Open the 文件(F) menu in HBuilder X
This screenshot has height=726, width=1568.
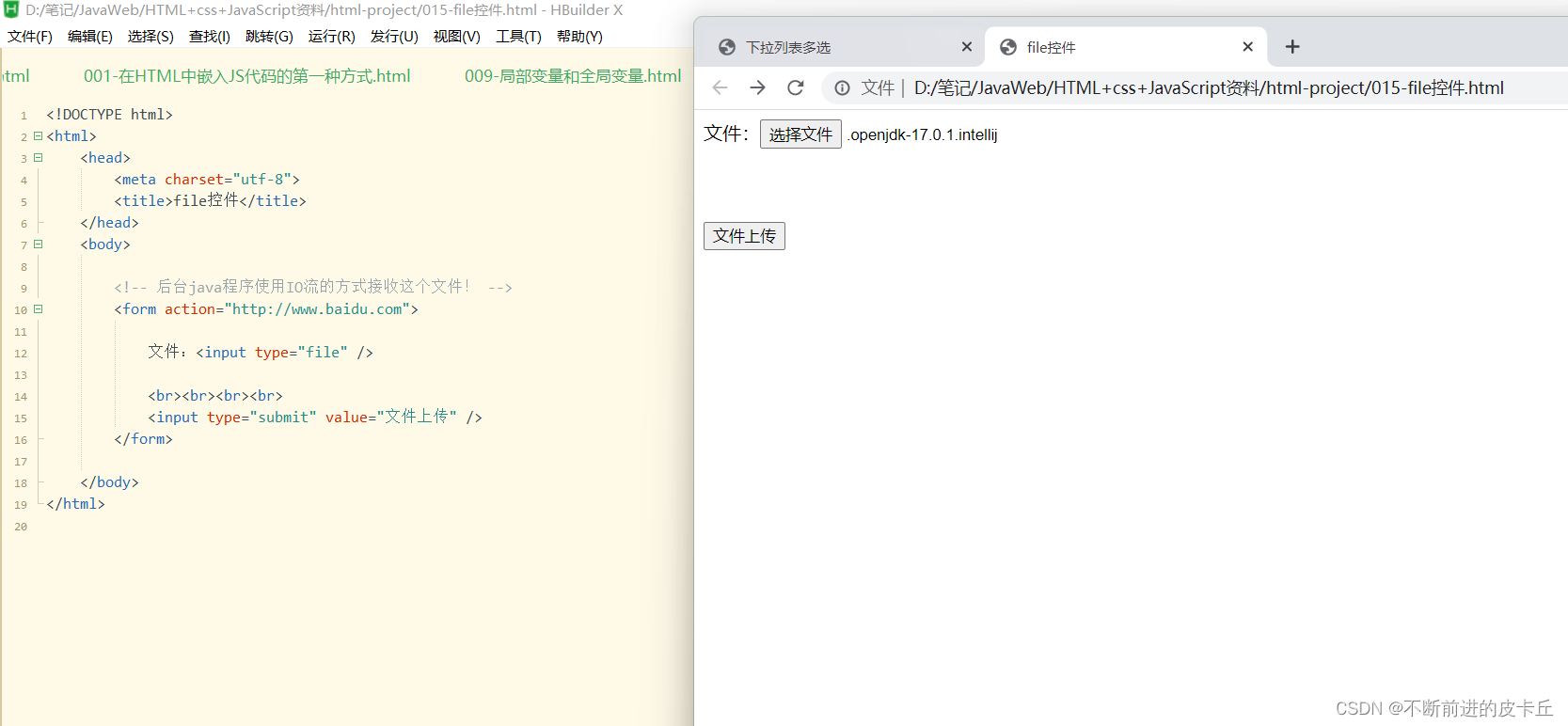coord(30,37)
